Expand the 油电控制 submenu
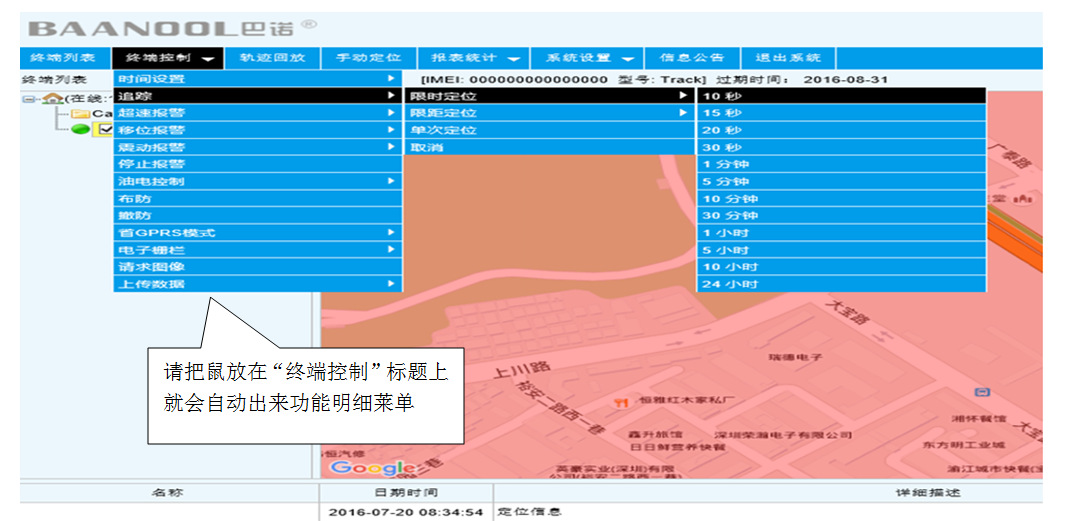The width and height of the screenshot is (1078, 521). (x=258, y=181)
